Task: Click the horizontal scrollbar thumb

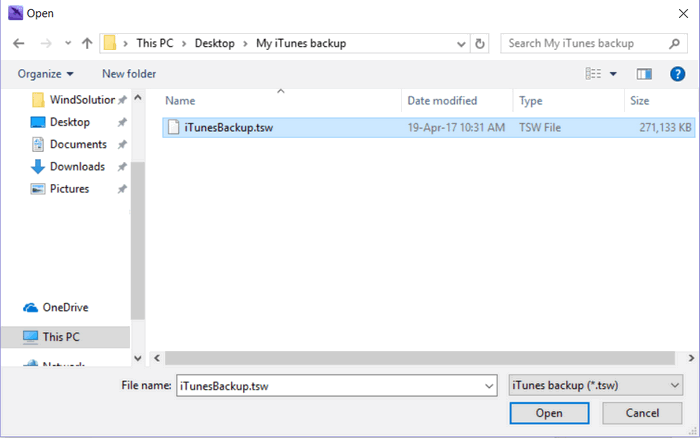Action: [420, 358]
